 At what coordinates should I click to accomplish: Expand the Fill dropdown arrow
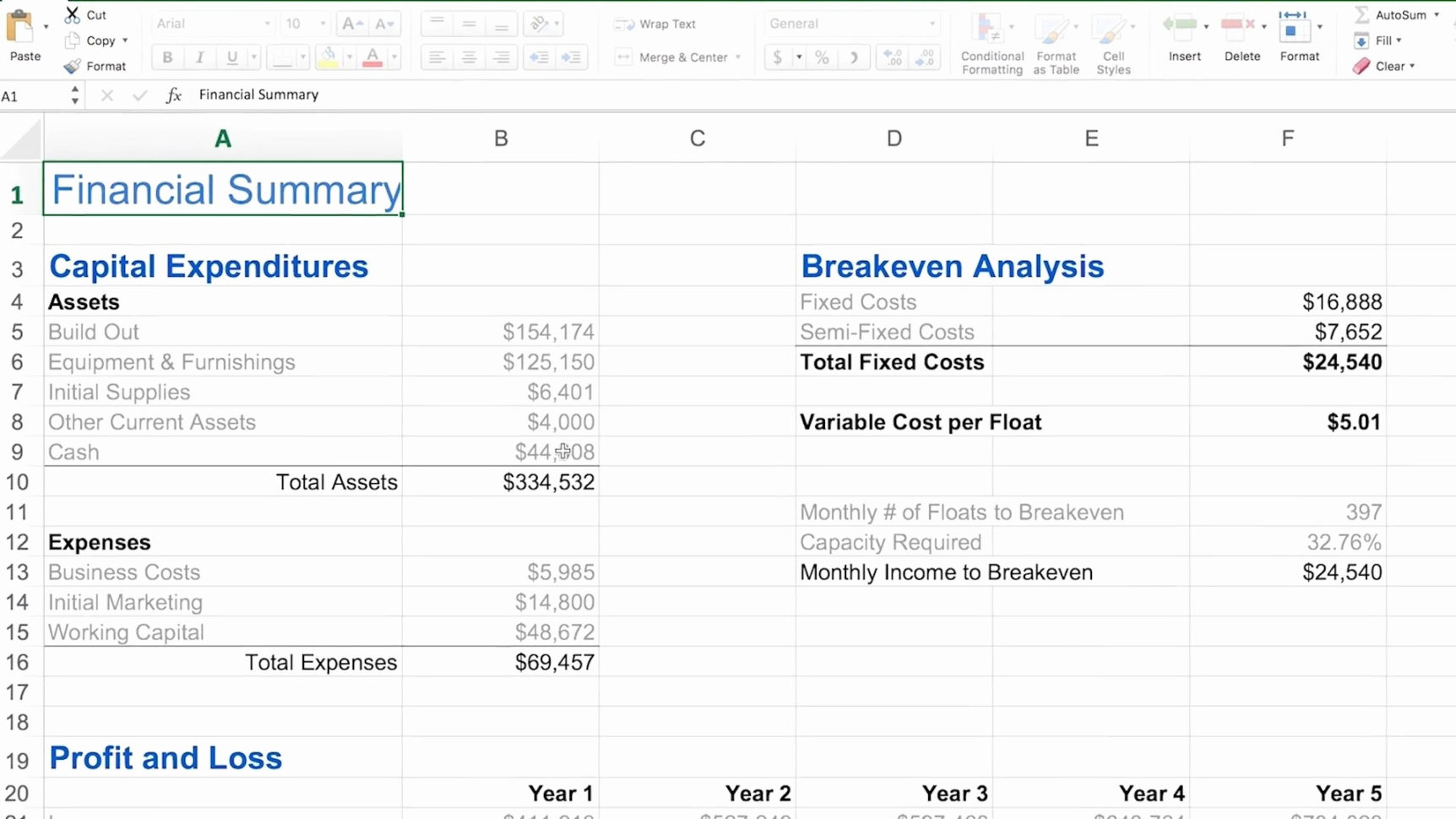coord(1399,41)
